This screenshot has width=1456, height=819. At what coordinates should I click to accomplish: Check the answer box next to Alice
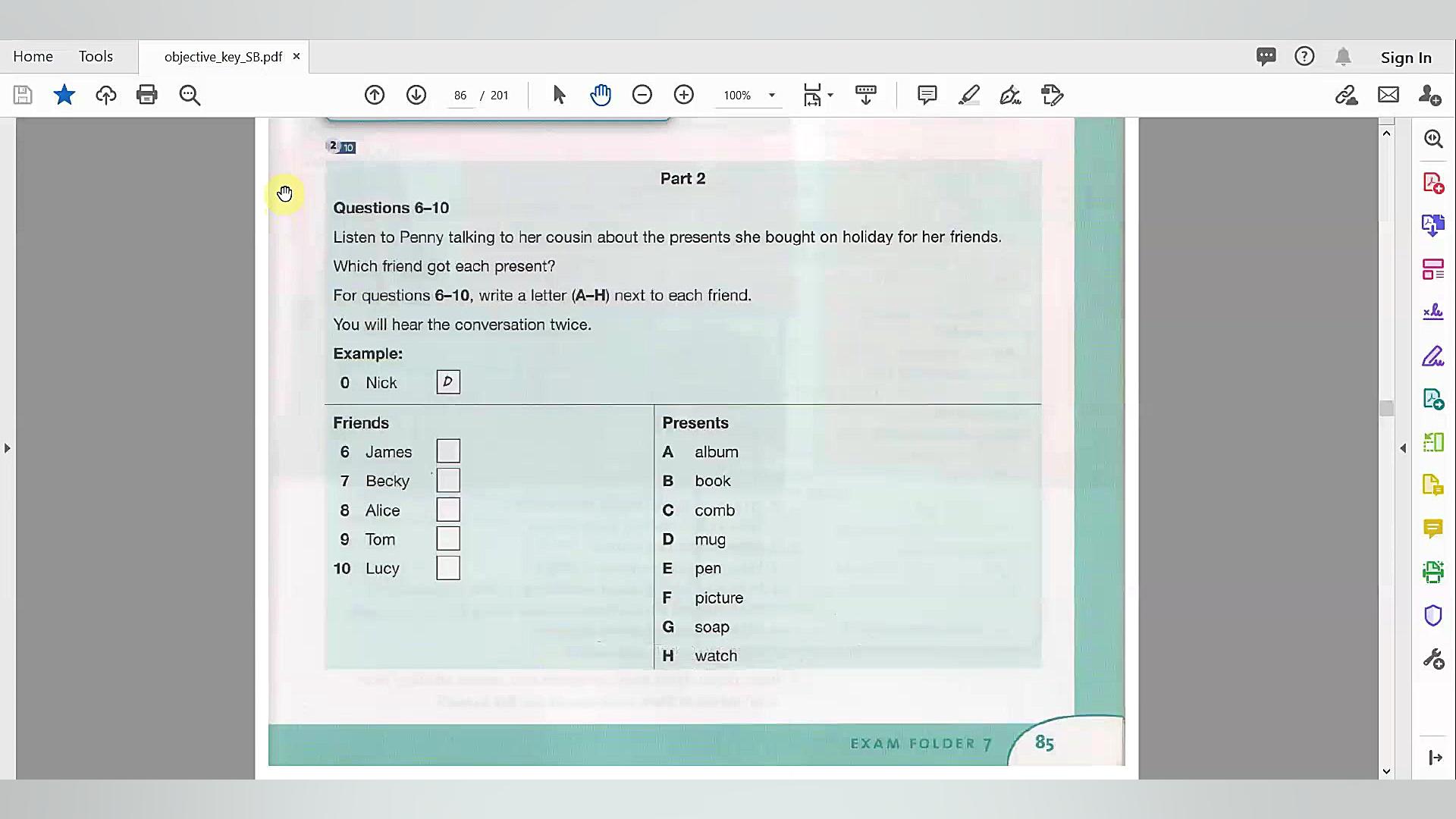point(448,510)
